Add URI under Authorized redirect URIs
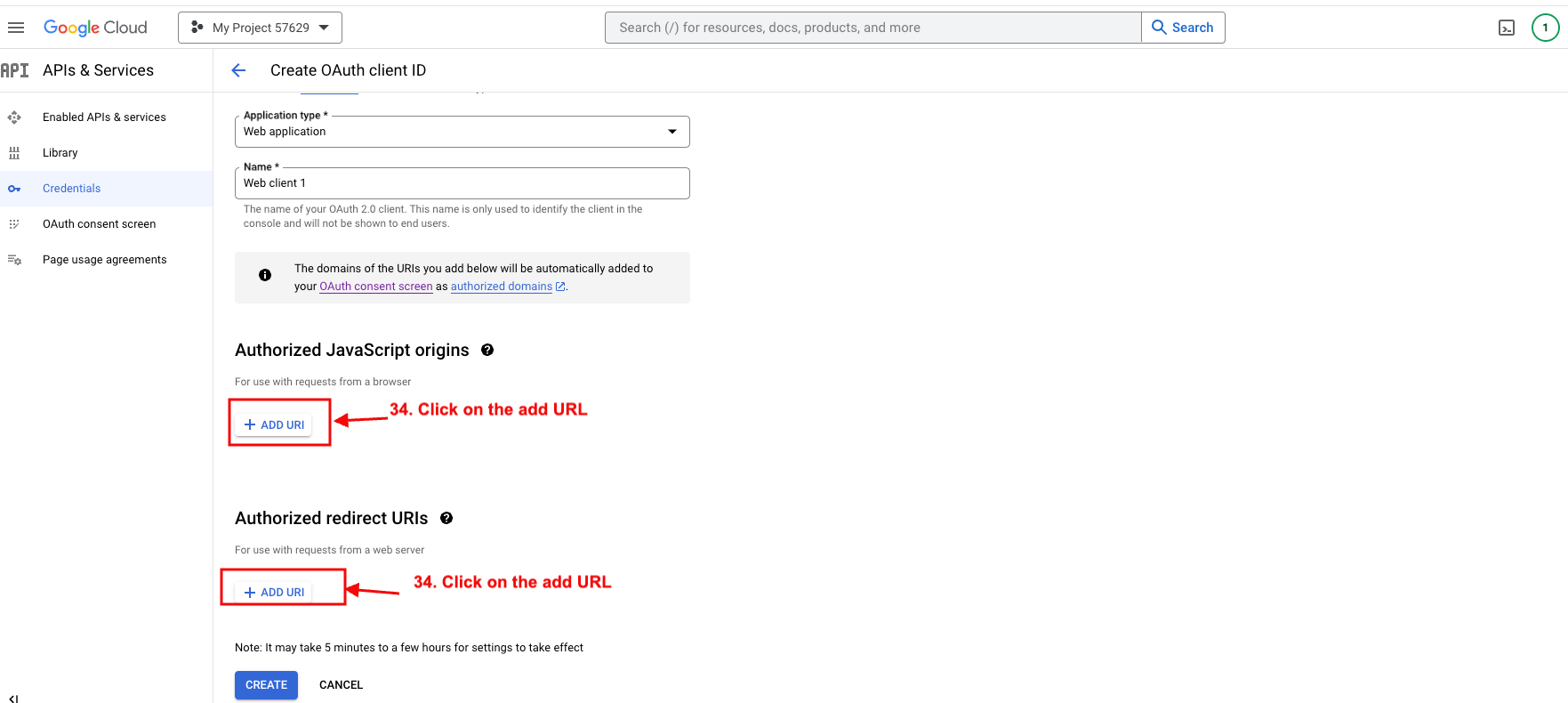Viewport: 1568px width, 703px height. pos(274,592)
